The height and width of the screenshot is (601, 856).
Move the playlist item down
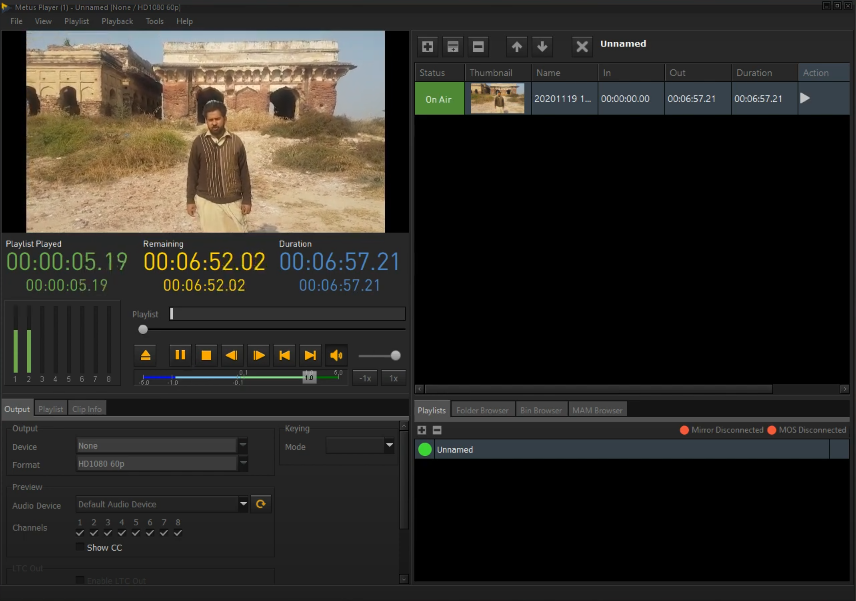pos(542,46)
